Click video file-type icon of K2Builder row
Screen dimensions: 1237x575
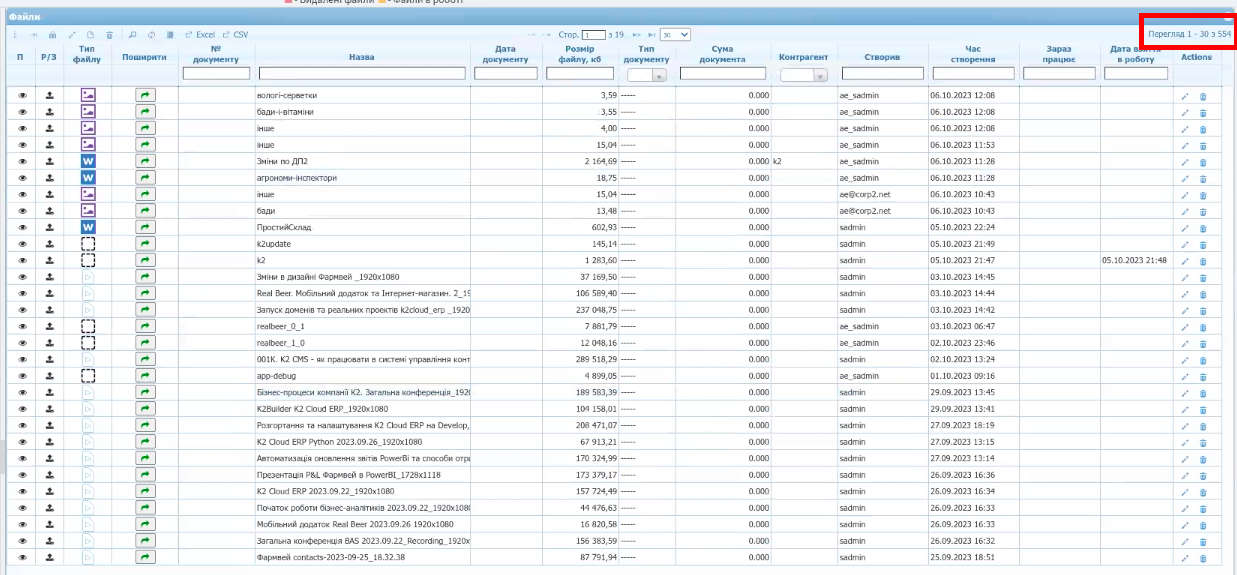[x=88, y=409]
